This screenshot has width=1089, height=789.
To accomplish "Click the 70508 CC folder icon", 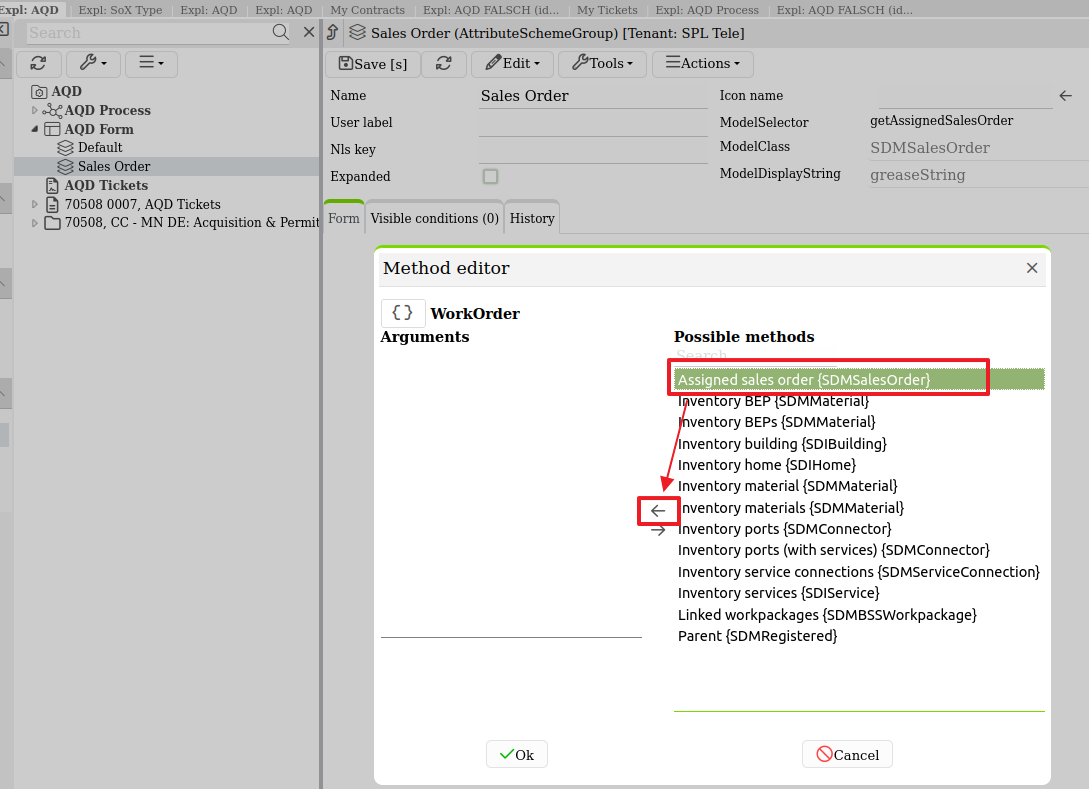I will 52,223.
